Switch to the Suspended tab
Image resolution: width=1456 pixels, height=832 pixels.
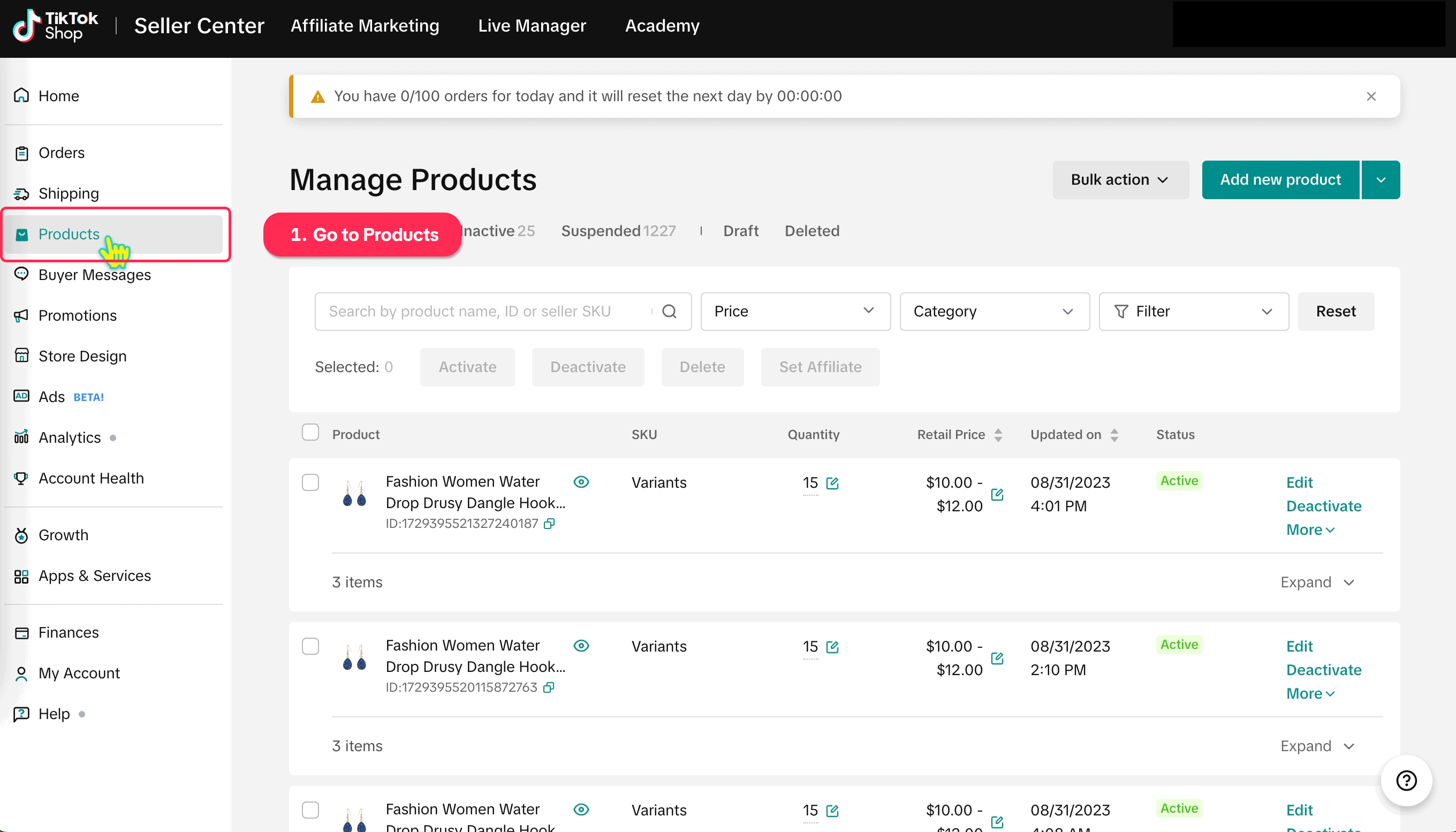[x=618, y=231]
